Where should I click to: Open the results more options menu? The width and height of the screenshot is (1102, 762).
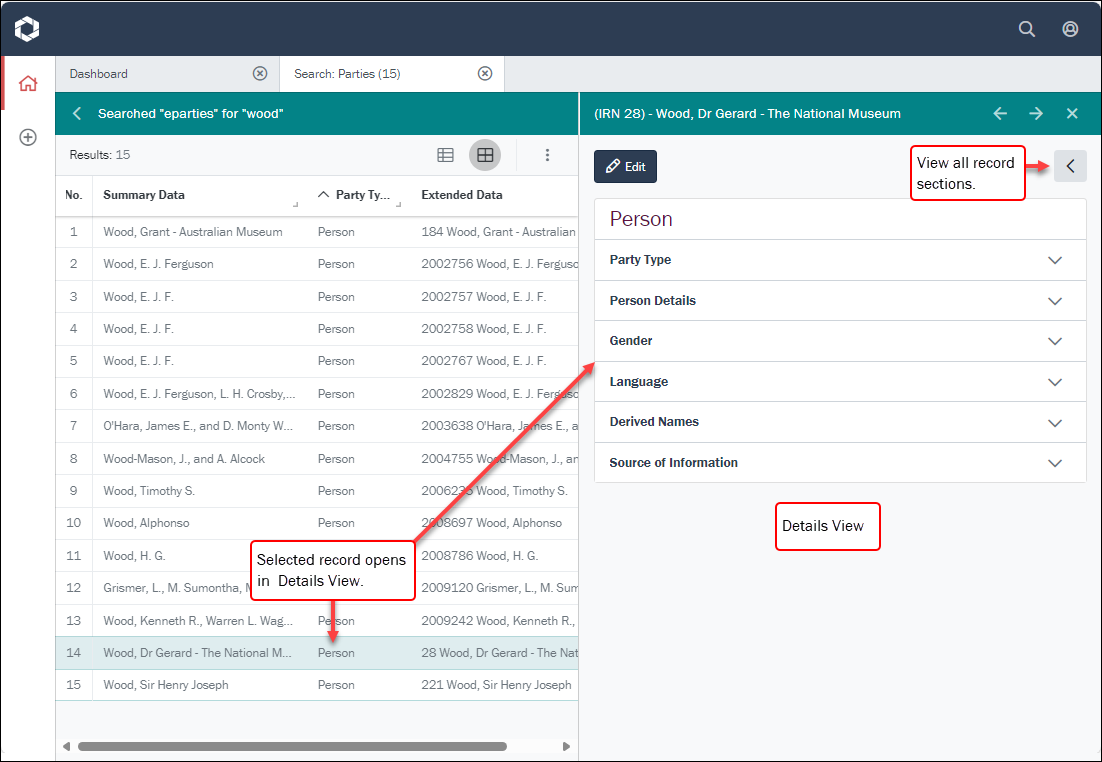[x=547, y=155]
